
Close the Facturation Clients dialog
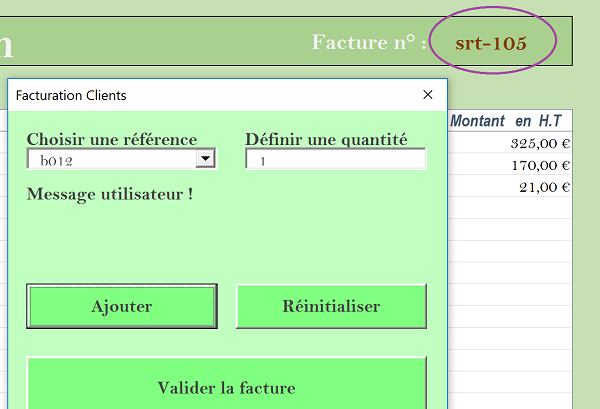(428, 95)
